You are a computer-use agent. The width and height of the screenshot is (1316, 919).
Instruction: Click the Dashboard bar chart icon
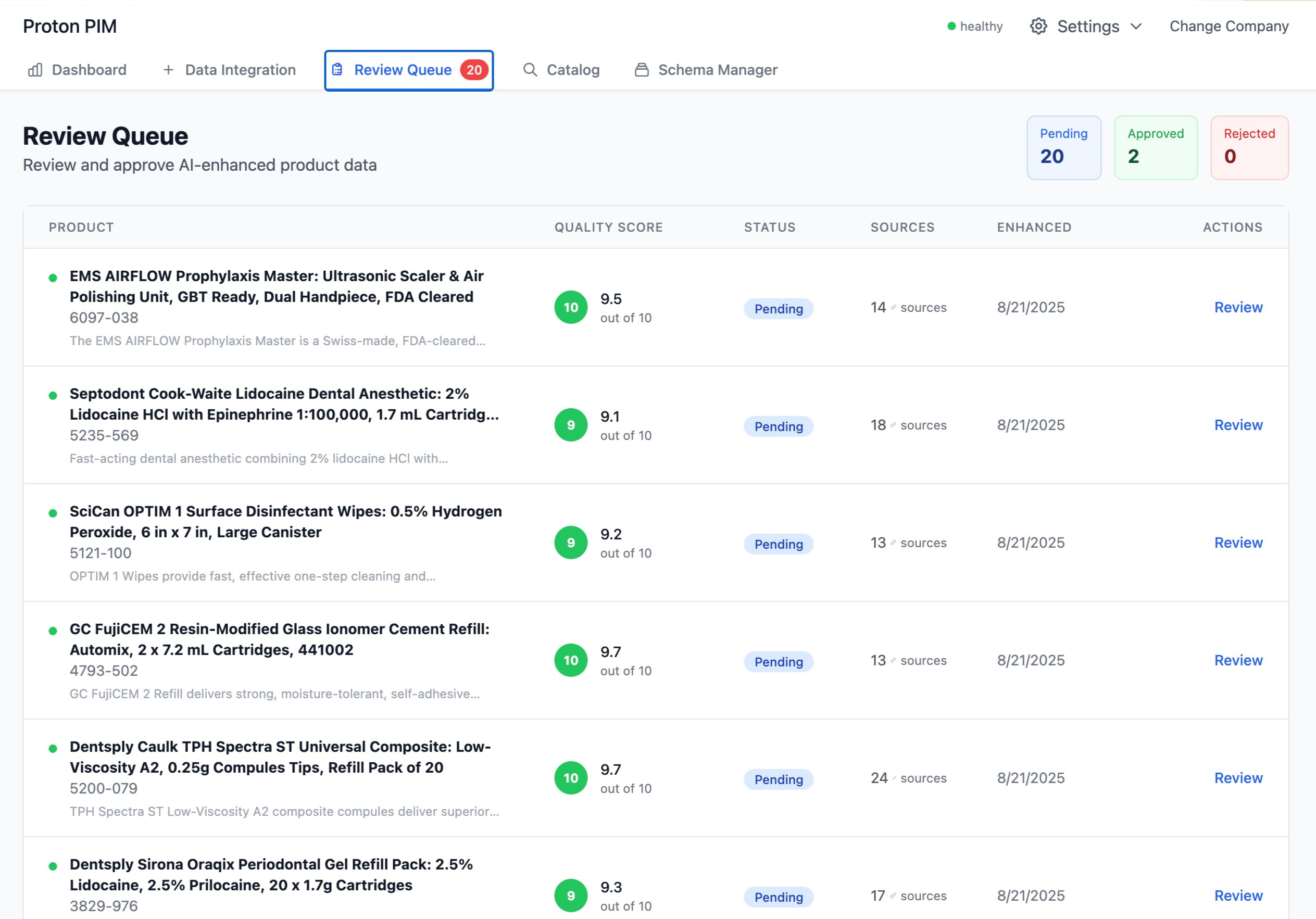(35, 70)
